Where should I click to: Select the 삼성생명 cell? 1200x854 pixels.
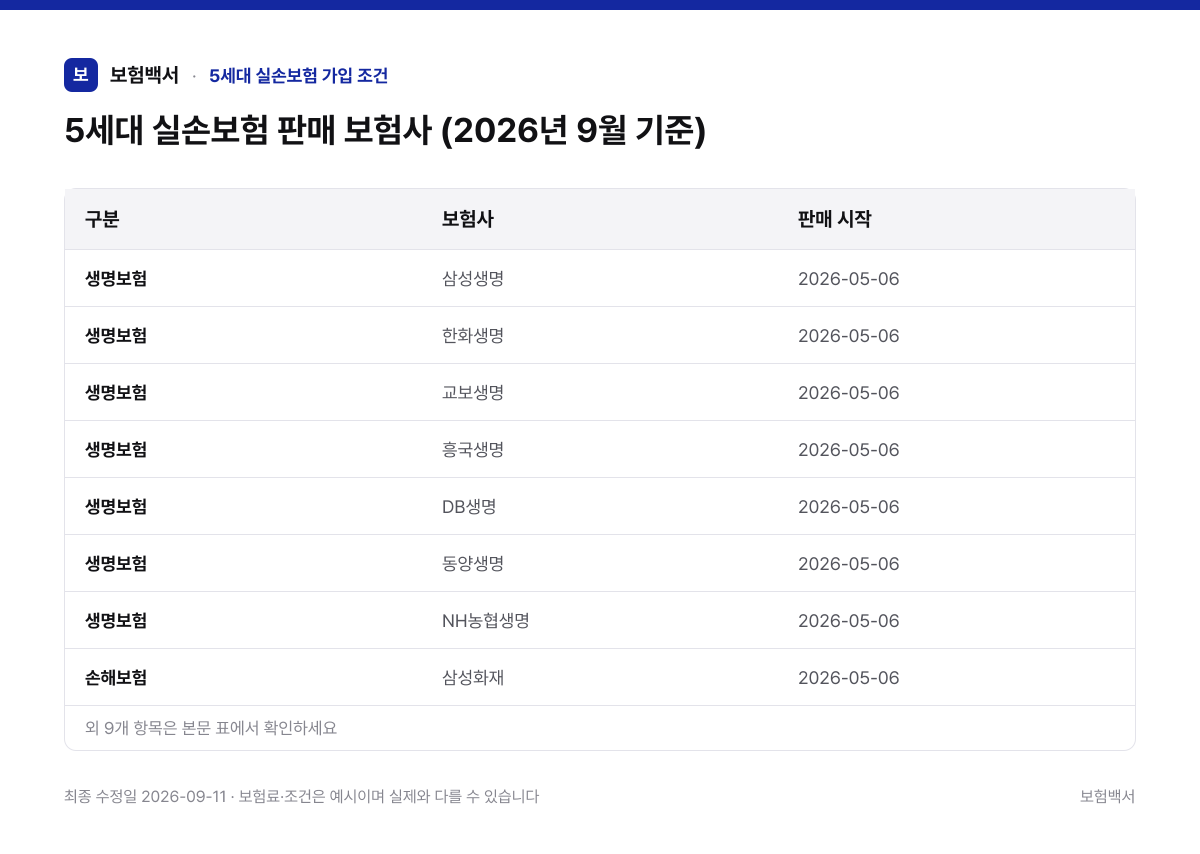coord(473,279)
